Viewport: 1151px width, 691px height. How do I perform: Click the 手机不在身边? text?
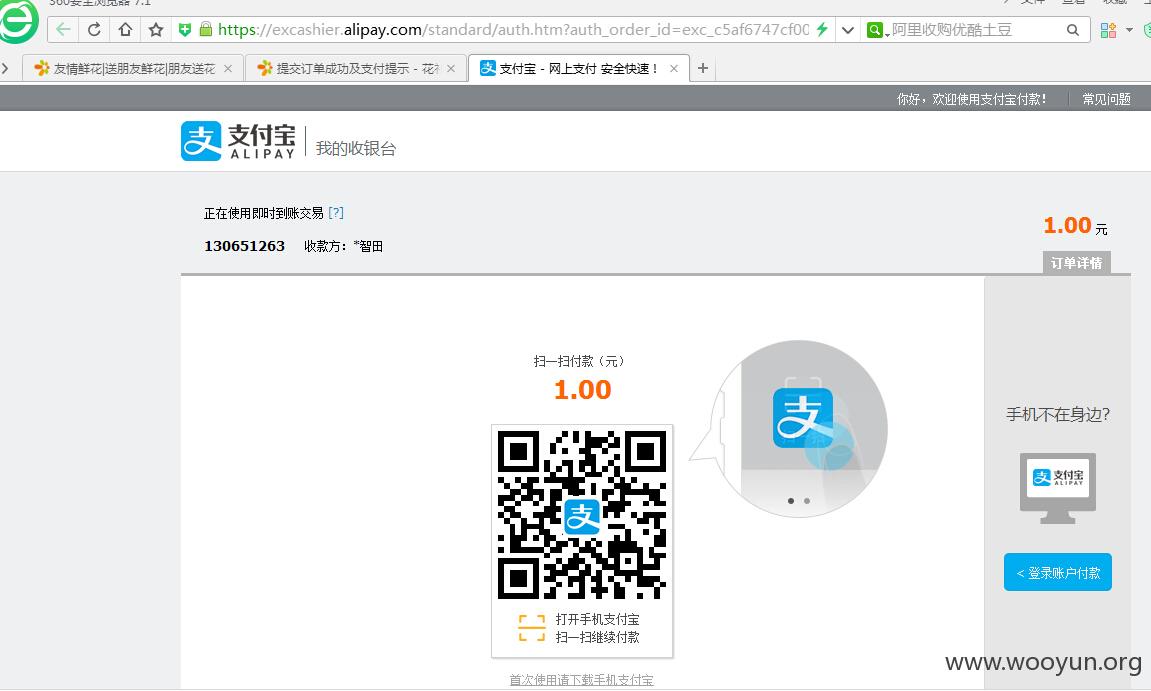pyautogui.click(x=1058, y=415)
